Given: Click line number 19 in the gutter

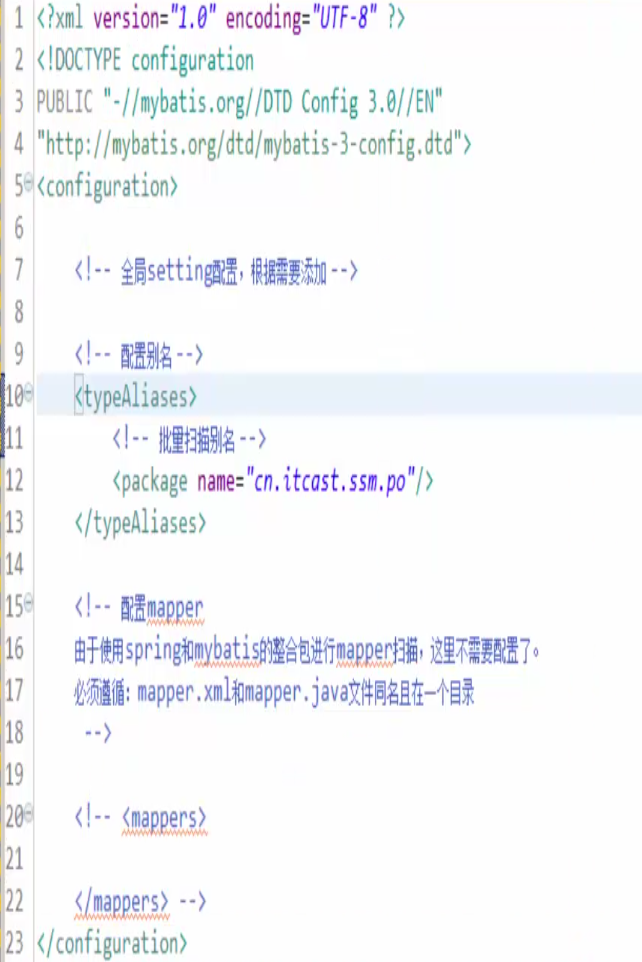Looking at the screenshot, I should click(15, 775).
